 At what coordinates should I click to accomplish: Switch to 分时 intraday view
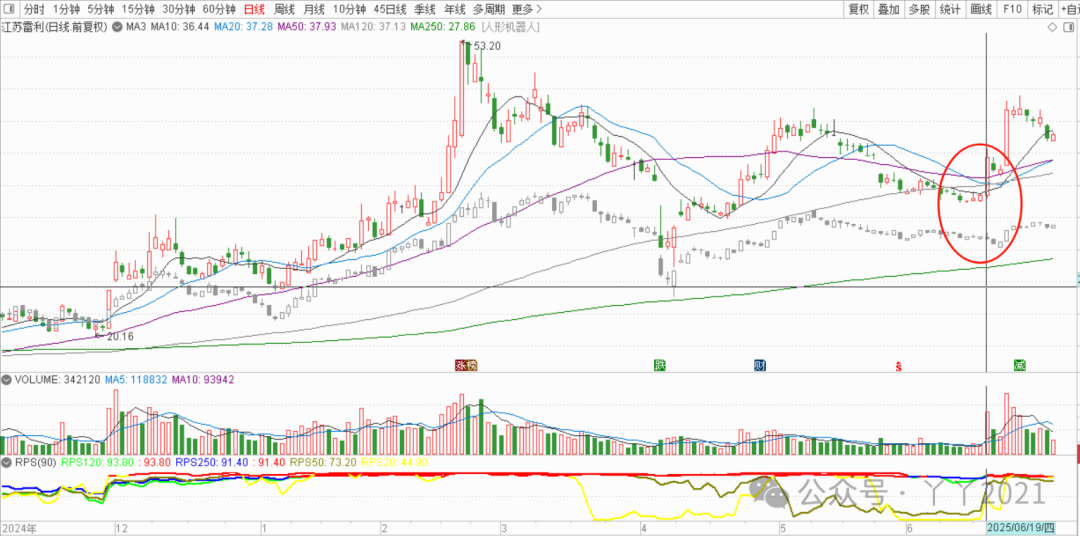click(x=34, y=9)
